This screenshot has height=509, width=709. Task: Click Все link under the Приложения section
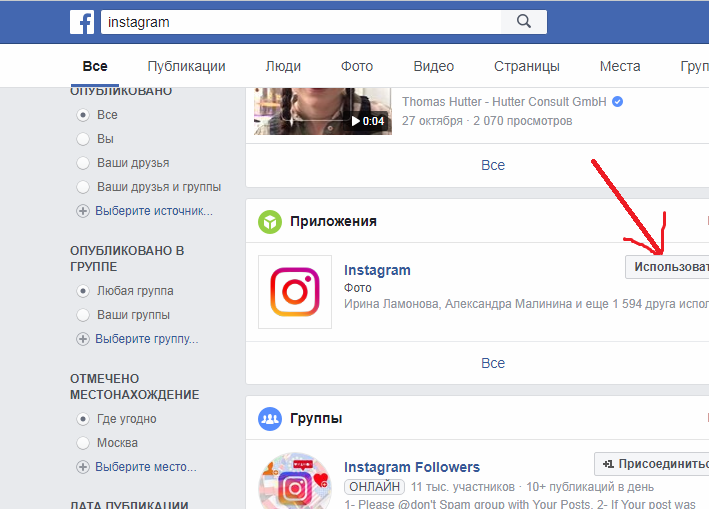493,363
